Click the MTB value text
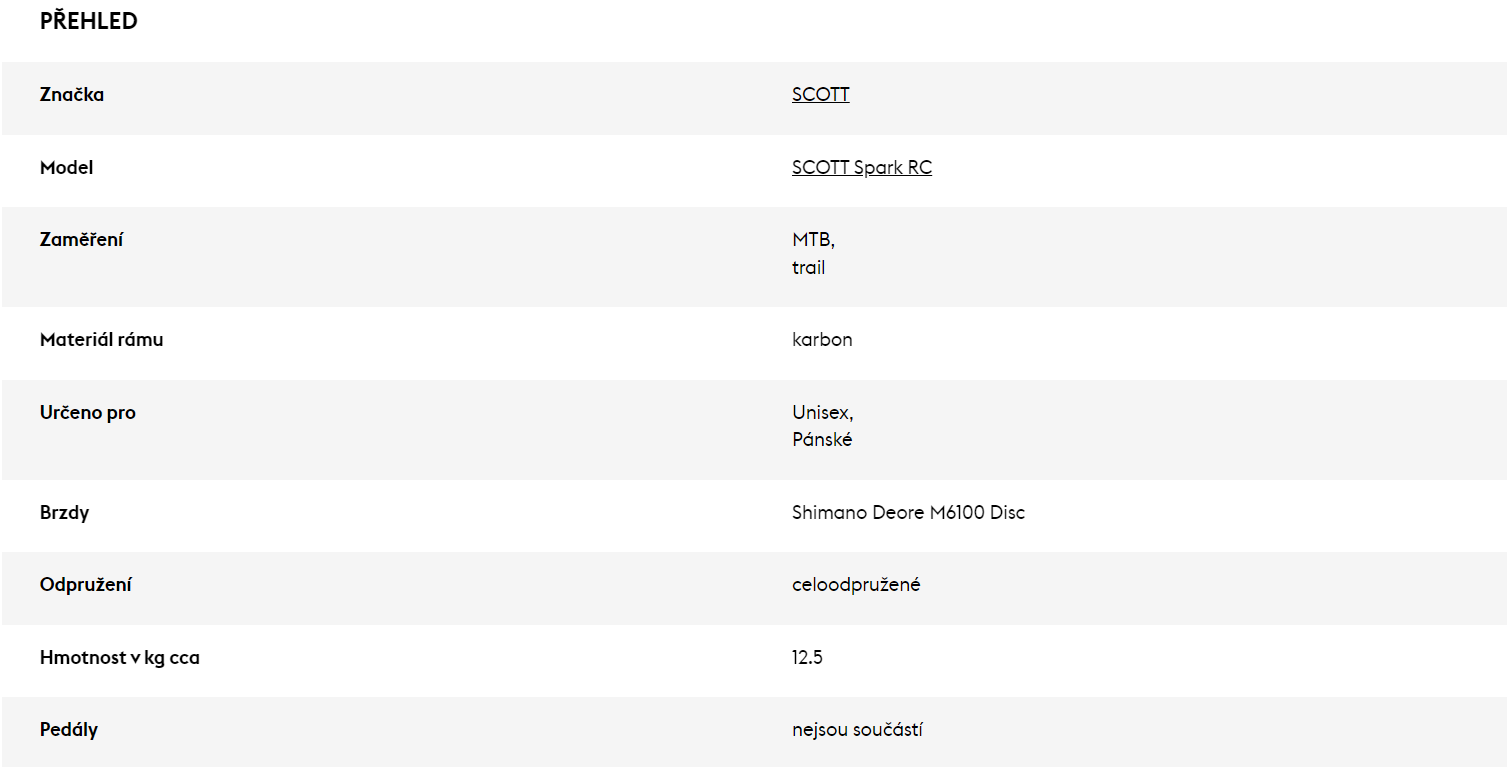The width and height of the screenshot is (1510, 767). [813, 241]
